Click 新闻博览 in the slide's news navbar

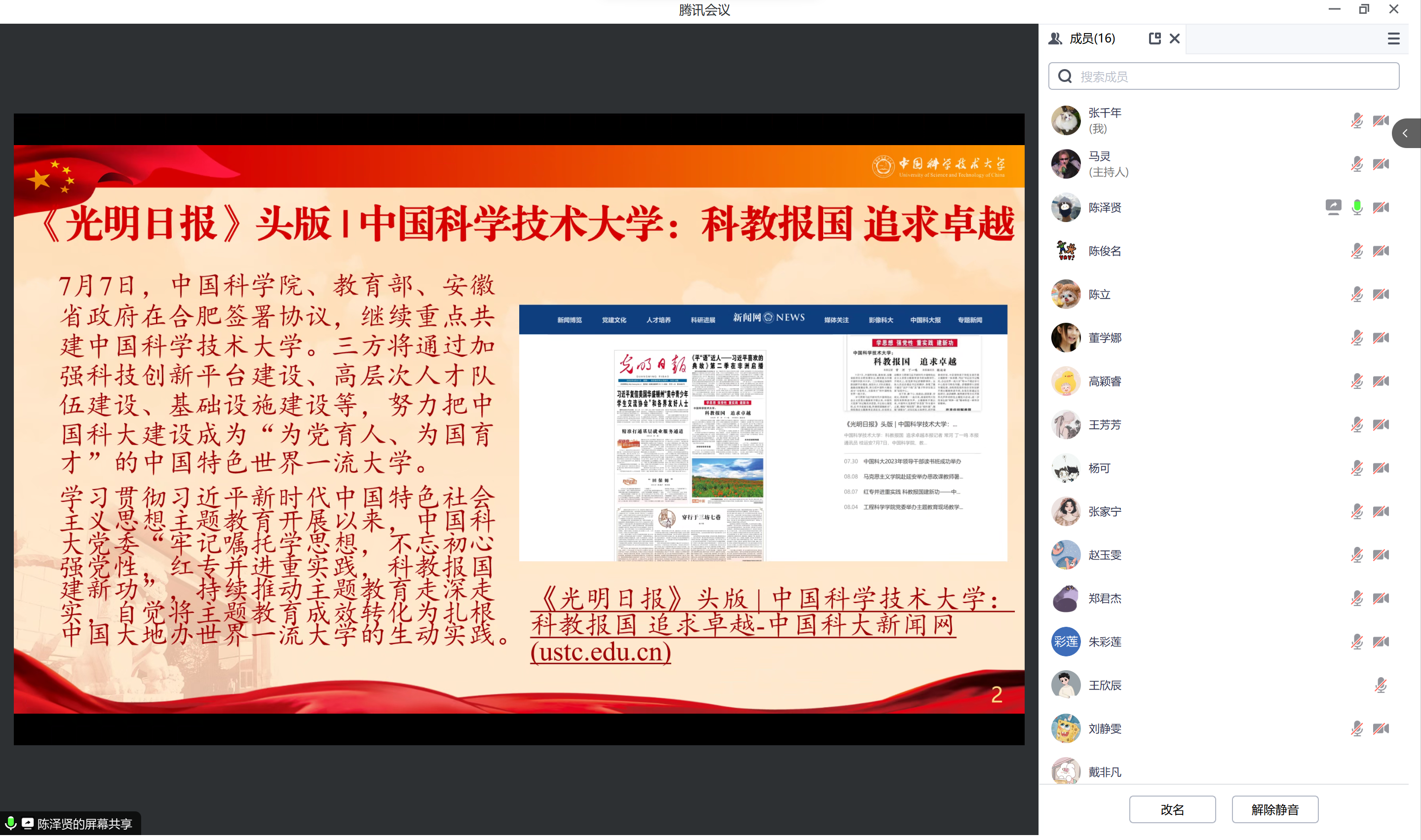[x=569, y=320]
